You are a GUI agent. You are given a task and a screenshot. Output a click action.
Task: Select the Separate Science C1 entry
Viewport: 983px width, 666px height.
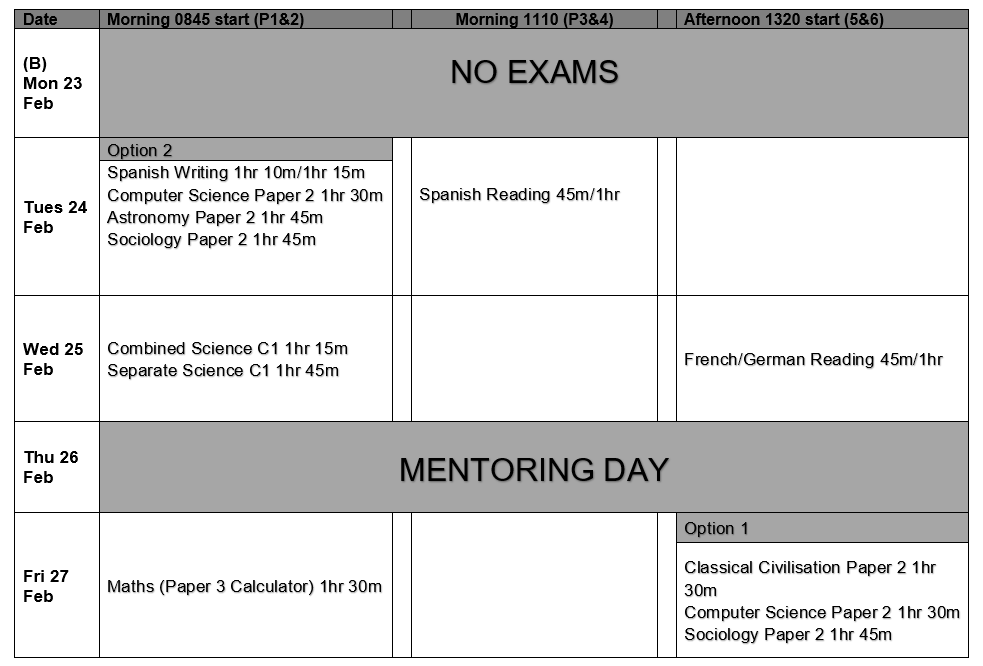pyautogui.click(x=223, y=370)
